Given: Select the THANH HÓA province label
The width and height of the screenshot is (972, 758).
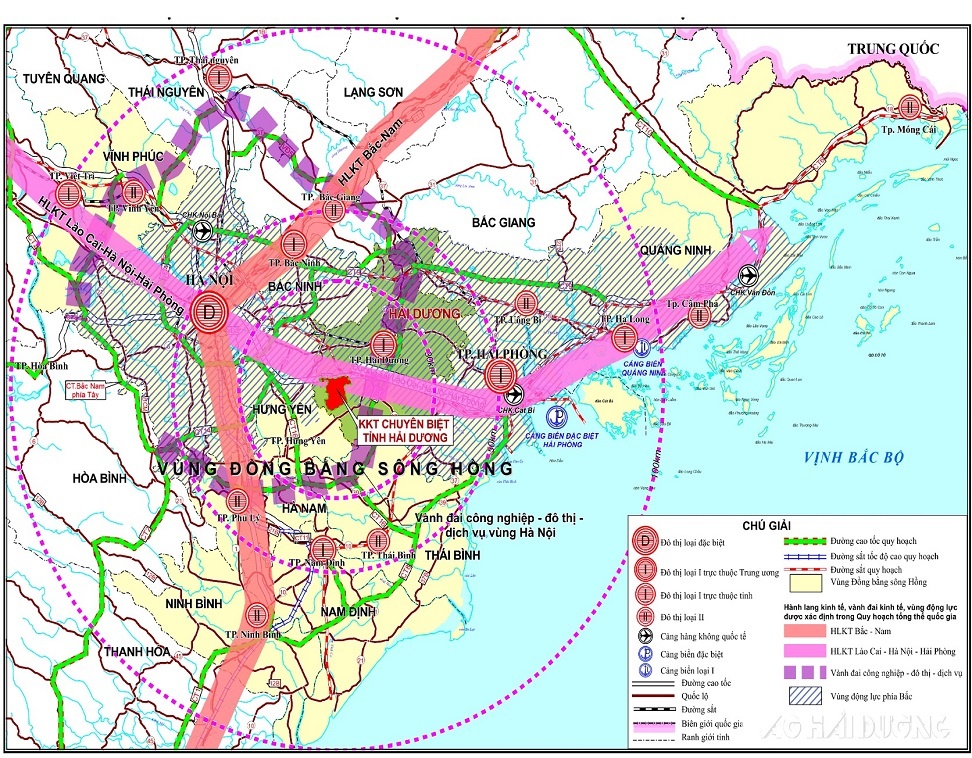Looking at the screenshot, I should tap(136, 651).
